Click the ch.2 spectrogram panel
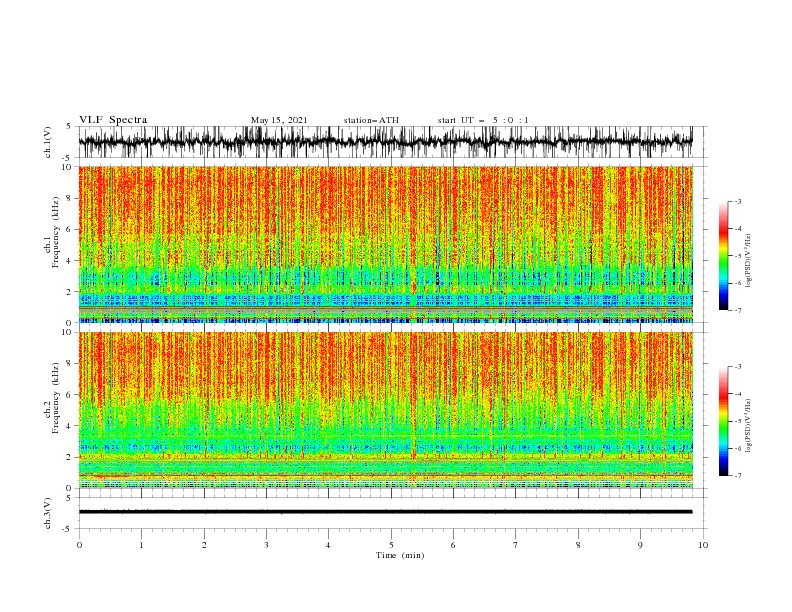Screen dimensions: 792x612 (x=385, y=410)
